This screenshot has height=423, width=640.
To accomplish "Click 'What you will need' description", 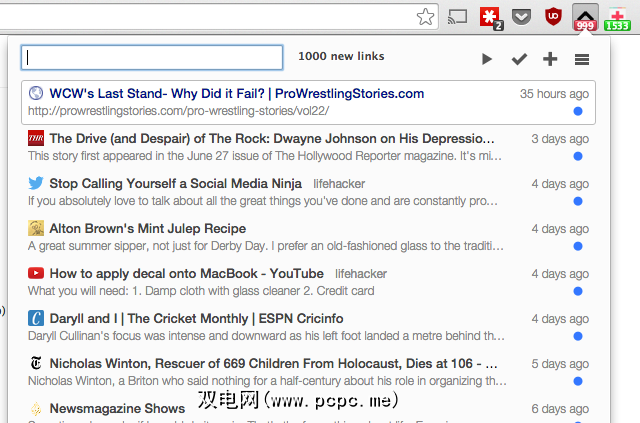I will click(201, 291).
